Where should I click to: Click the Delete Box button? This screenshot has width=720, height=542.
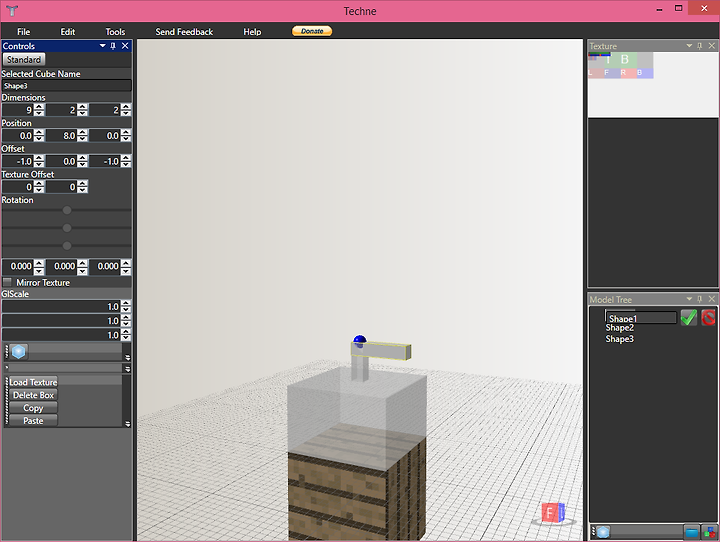(33, 395)
